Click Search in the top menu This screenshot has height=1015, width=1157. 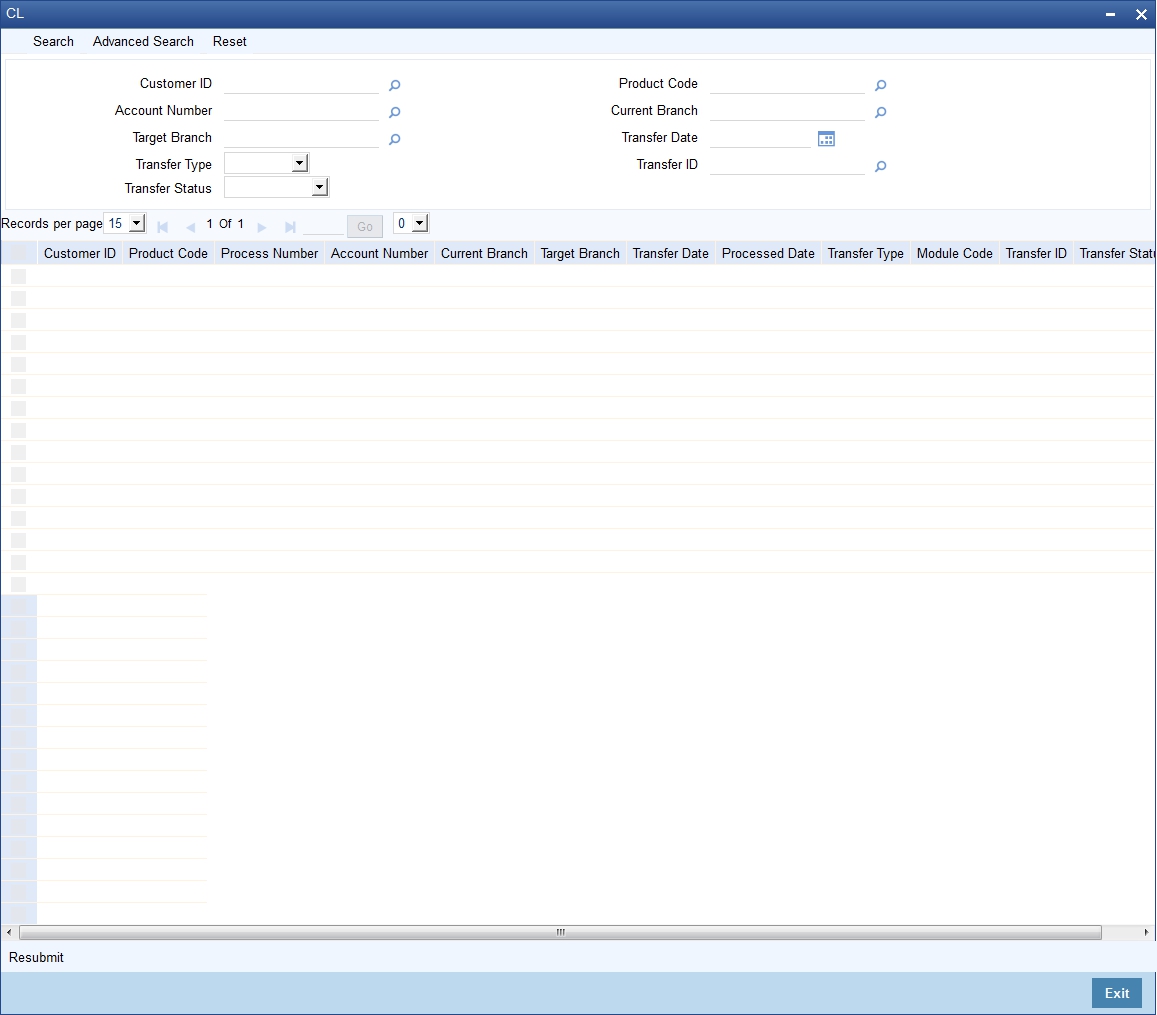pyautogui.click(x=53, y=42)
